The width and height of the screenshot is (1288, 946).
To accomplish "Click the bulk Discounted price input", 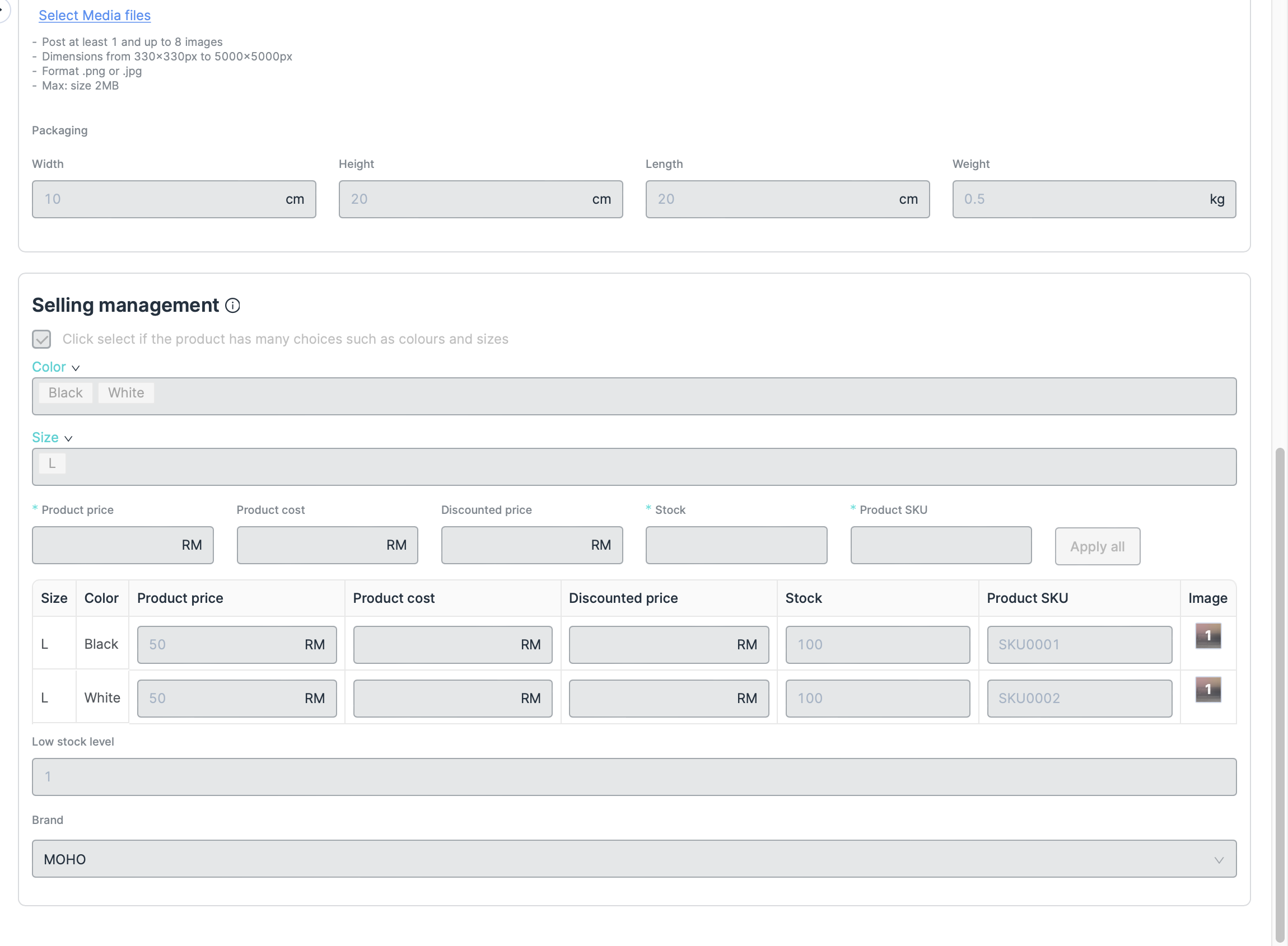I will click(x=516, y=545).
